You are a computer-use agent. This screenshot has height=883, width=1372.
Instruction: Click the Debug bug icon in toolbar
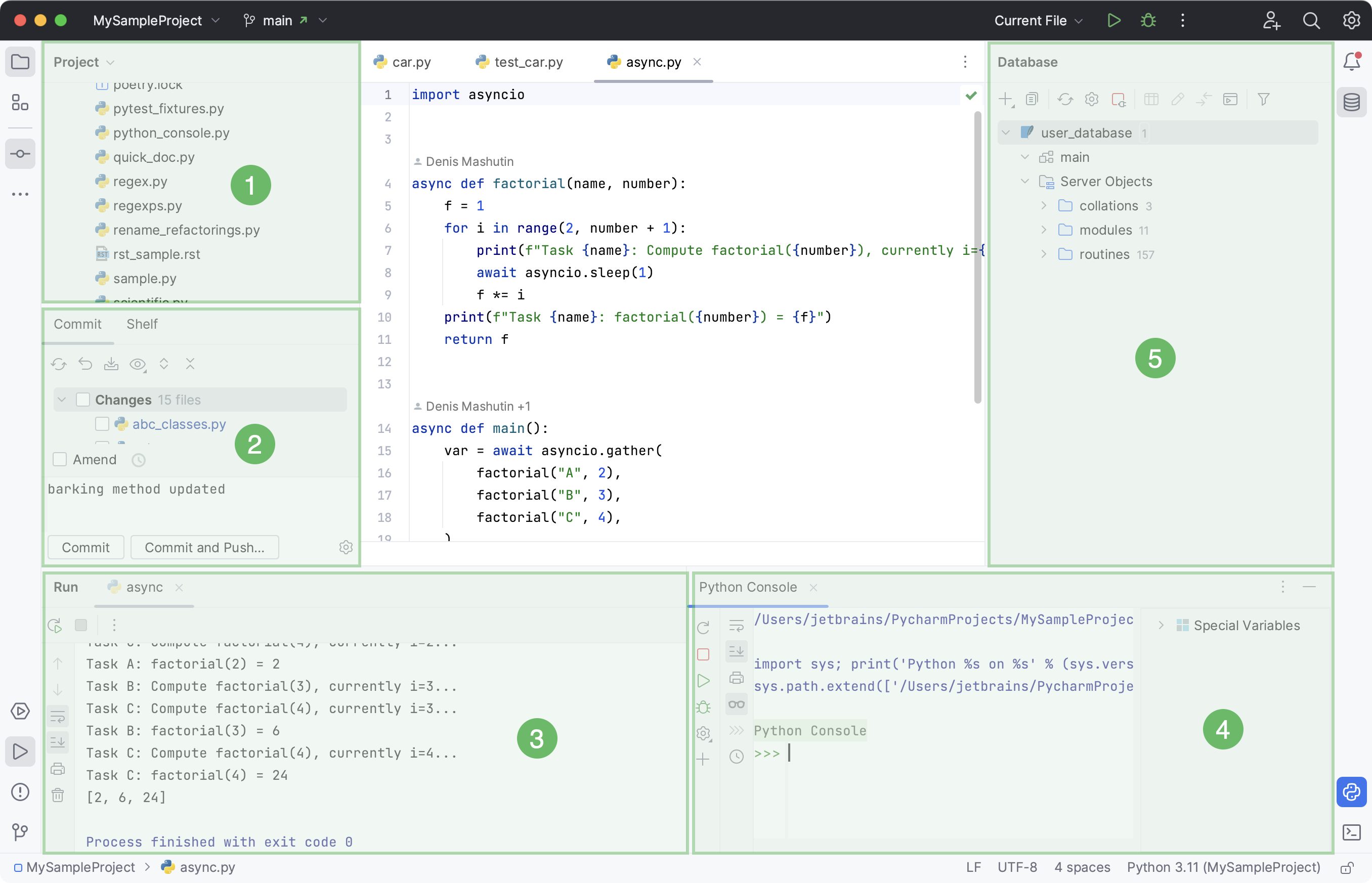click(1148, 21)
